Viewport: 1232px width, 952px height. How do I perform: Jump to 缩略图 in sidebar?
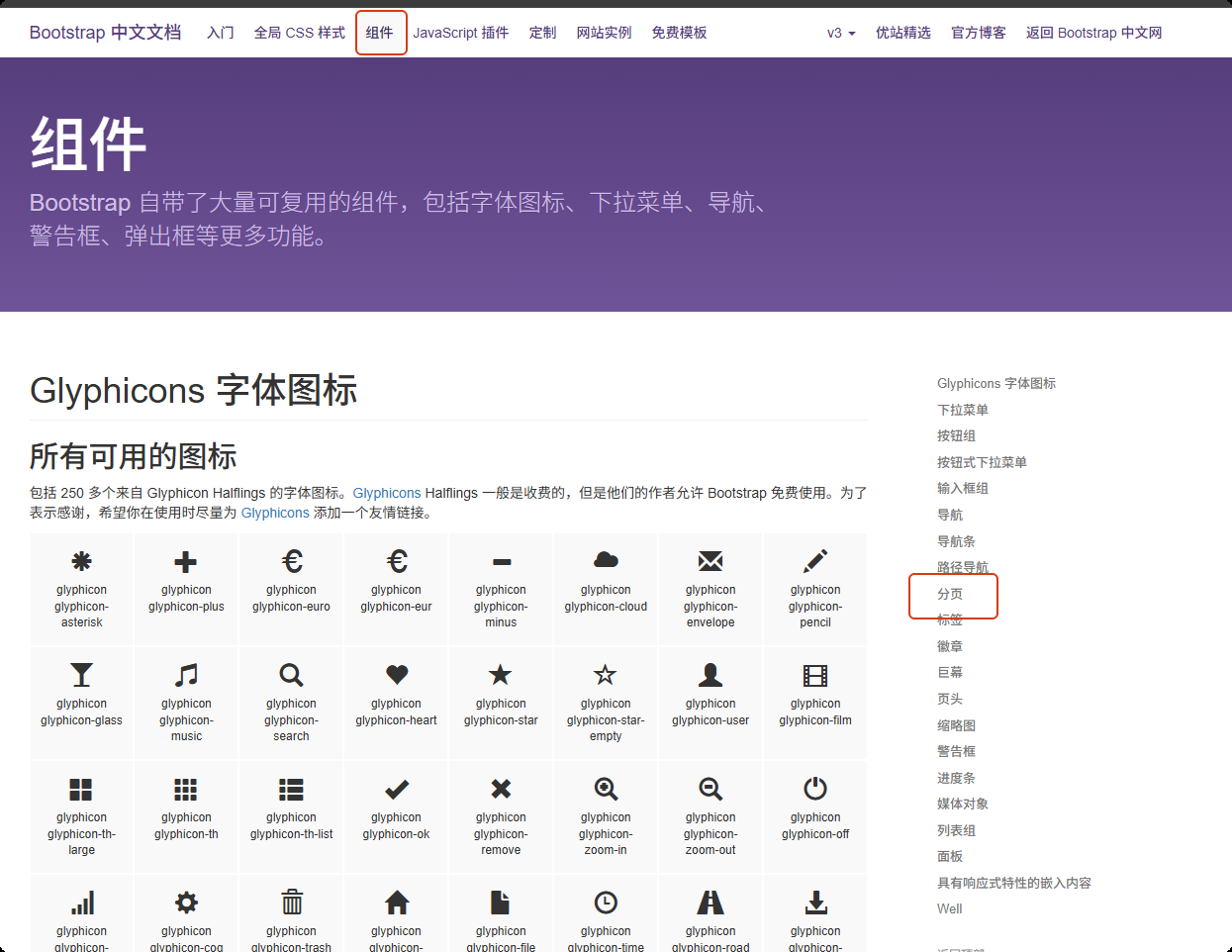click(x=957, y=725)
